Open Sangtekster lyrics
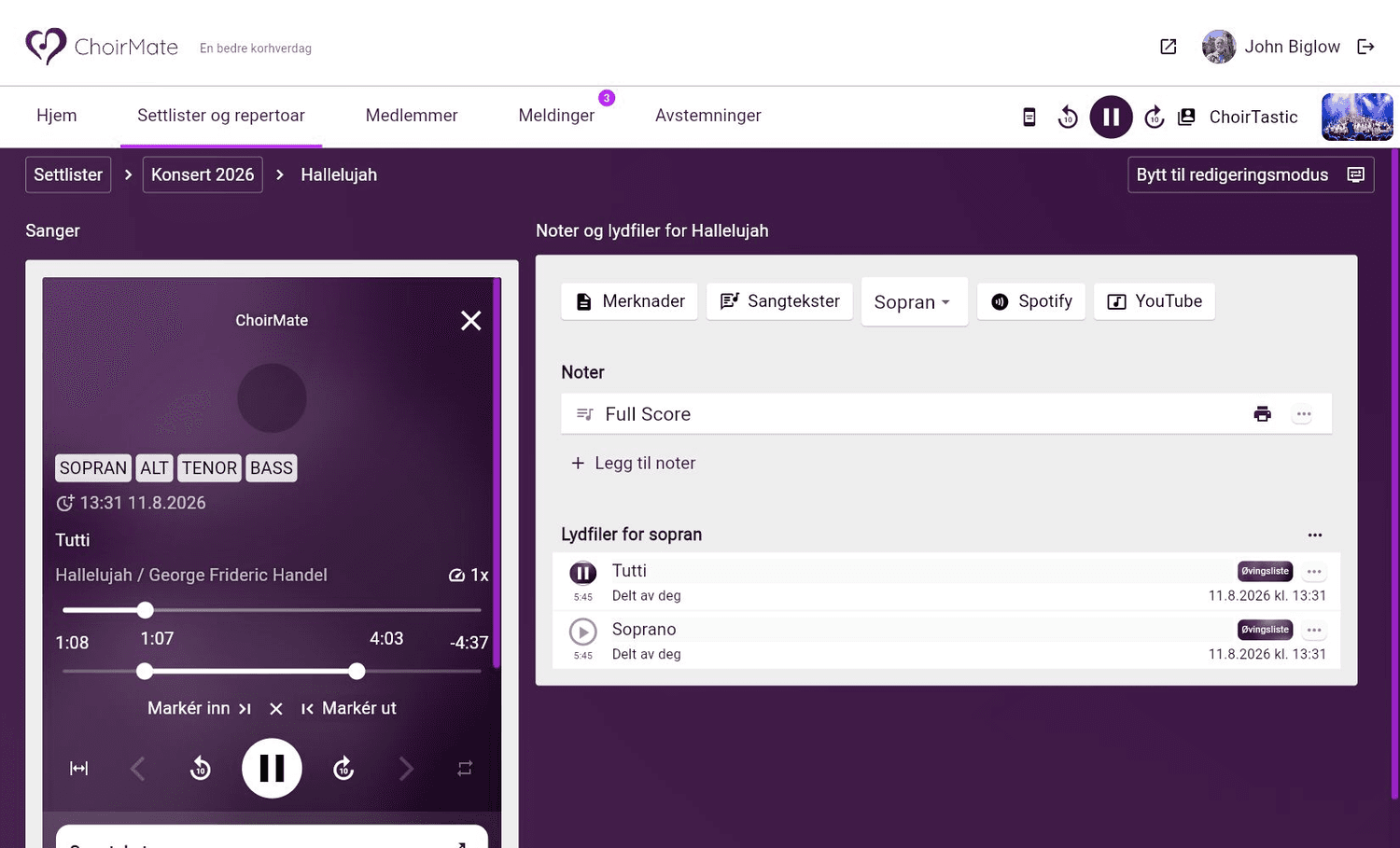 [779, 301]
